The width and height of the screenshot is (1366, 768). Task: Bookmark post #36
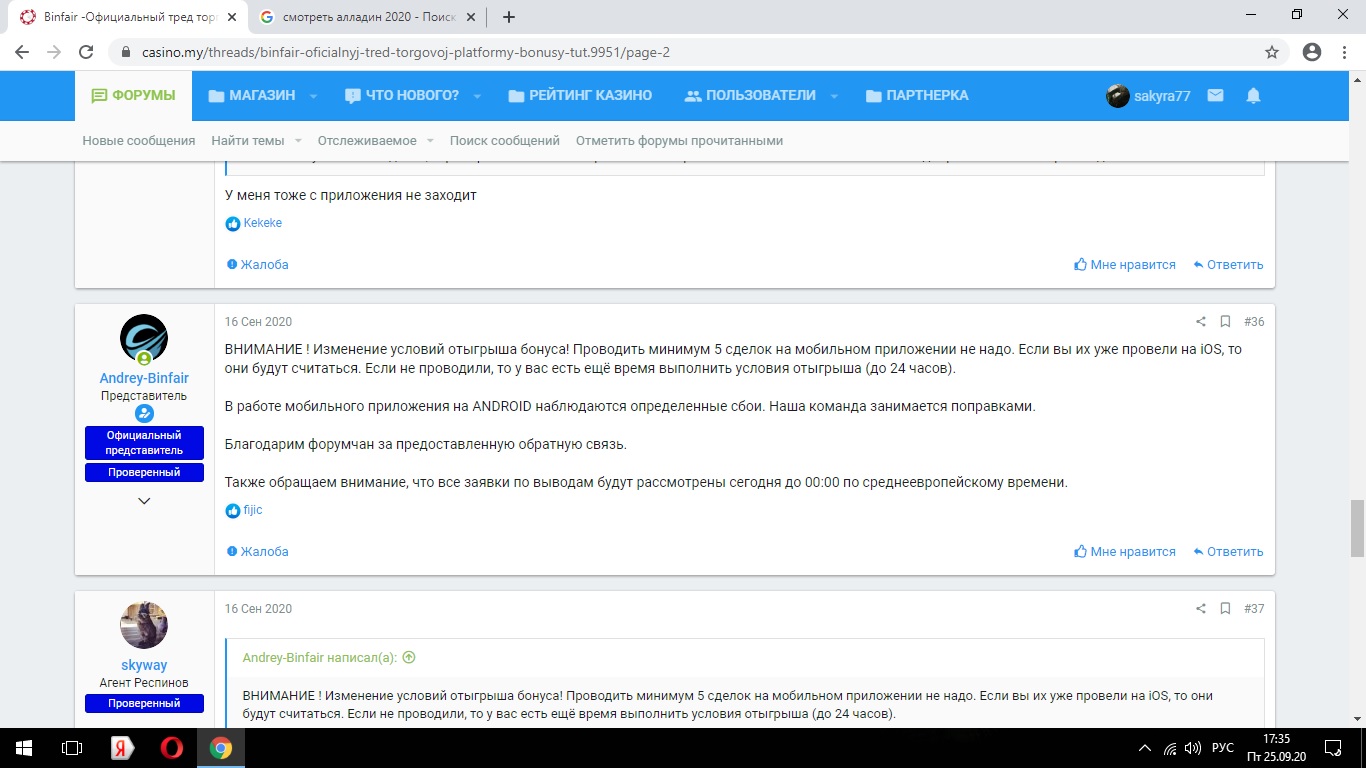click(x=1225, y=322)
